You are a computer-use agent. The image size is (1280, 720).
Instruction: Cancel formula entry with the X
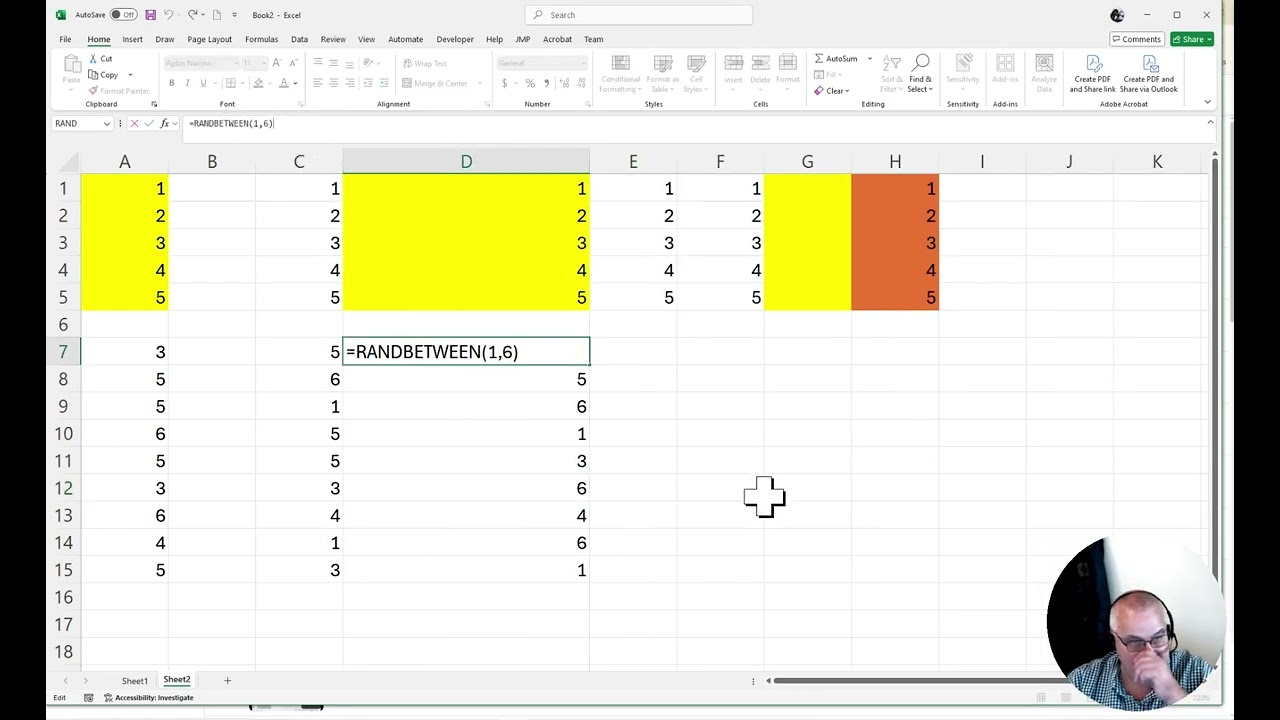click(134, 124)
